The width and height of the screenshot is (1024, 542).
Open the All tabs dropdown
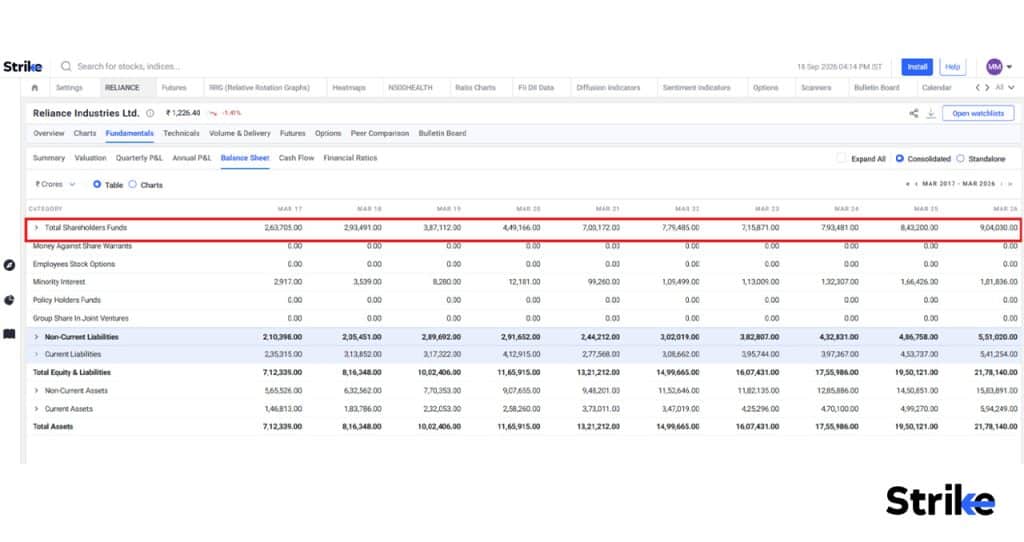click(x=1004, y=88)
